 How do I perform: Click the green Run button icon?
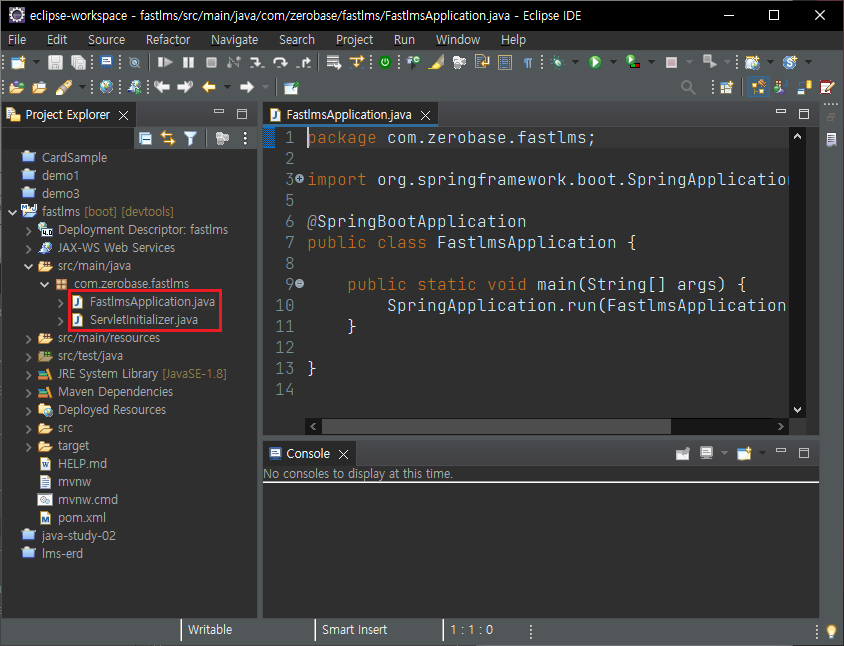(x=595, y=62)
